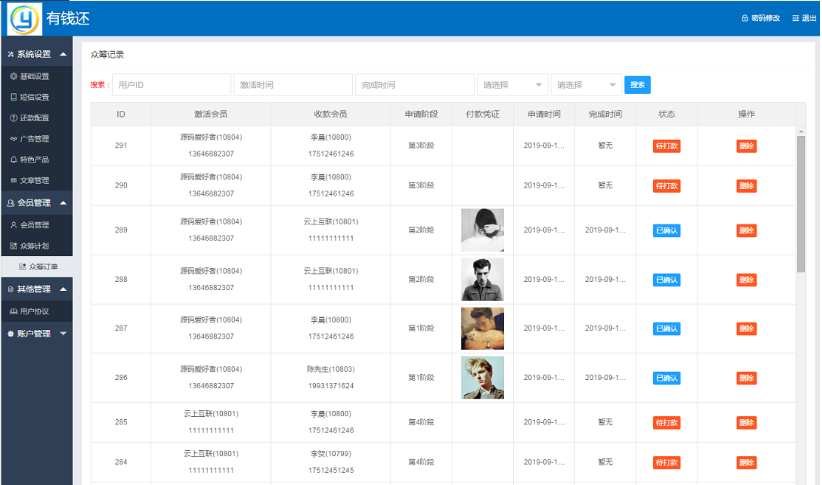
Task: Click the 用户协议 book icon
Action: pos(14,311)
